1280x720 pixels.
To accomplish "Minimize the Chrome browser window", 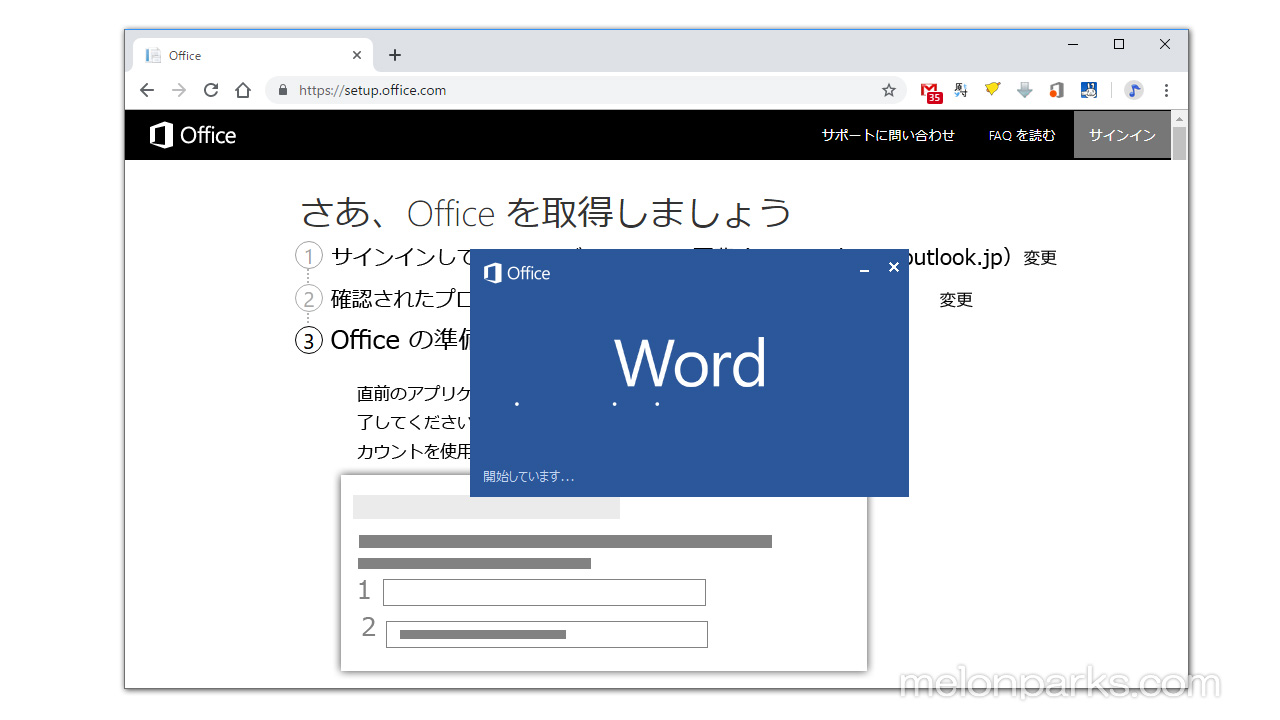I will point(1073,44).
